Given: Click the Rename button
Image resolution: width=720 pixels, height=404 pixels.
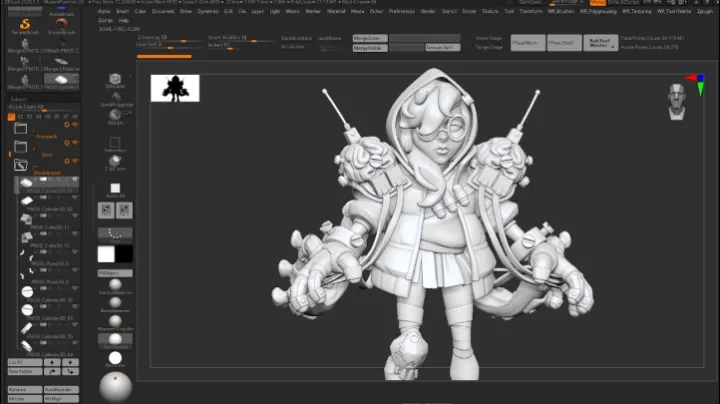Looking at the screenshot, I should [25, 390].
